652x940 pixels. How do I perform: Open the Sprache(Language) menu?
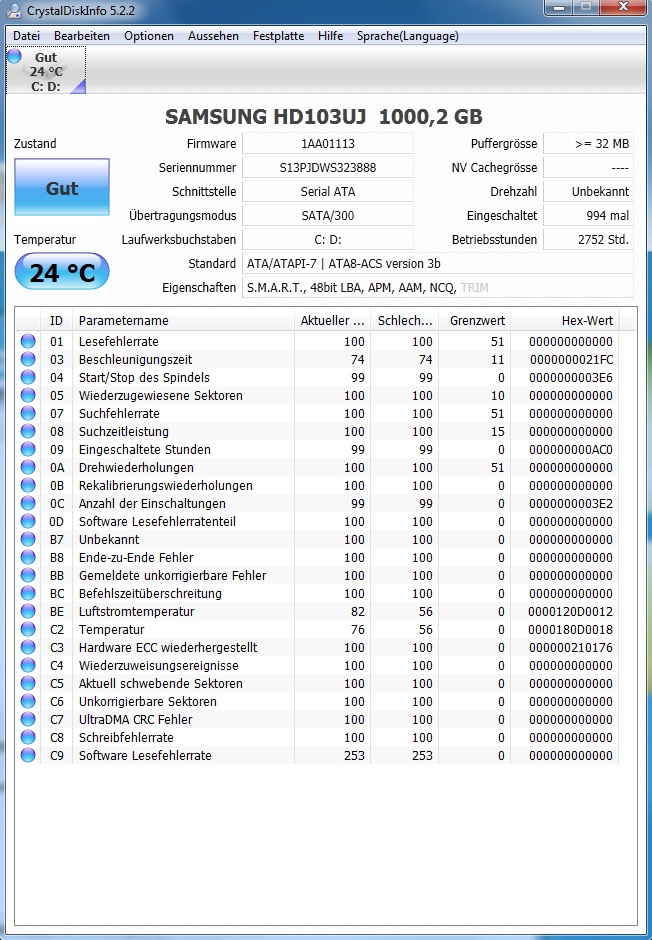coord(408,36)
